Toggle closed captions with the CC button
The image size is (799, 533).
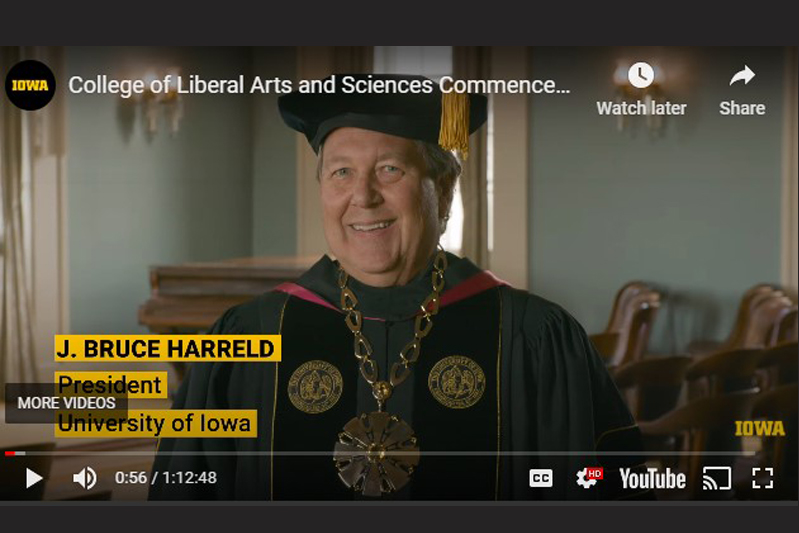point(541,478)
